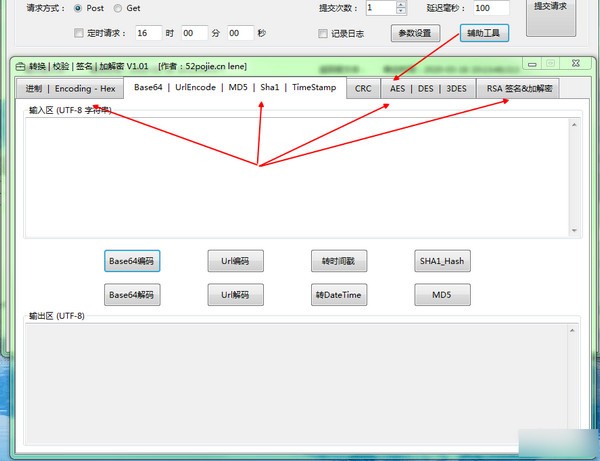
Task: Click input area scrollbar down arrow
Action: pos(574,230)
